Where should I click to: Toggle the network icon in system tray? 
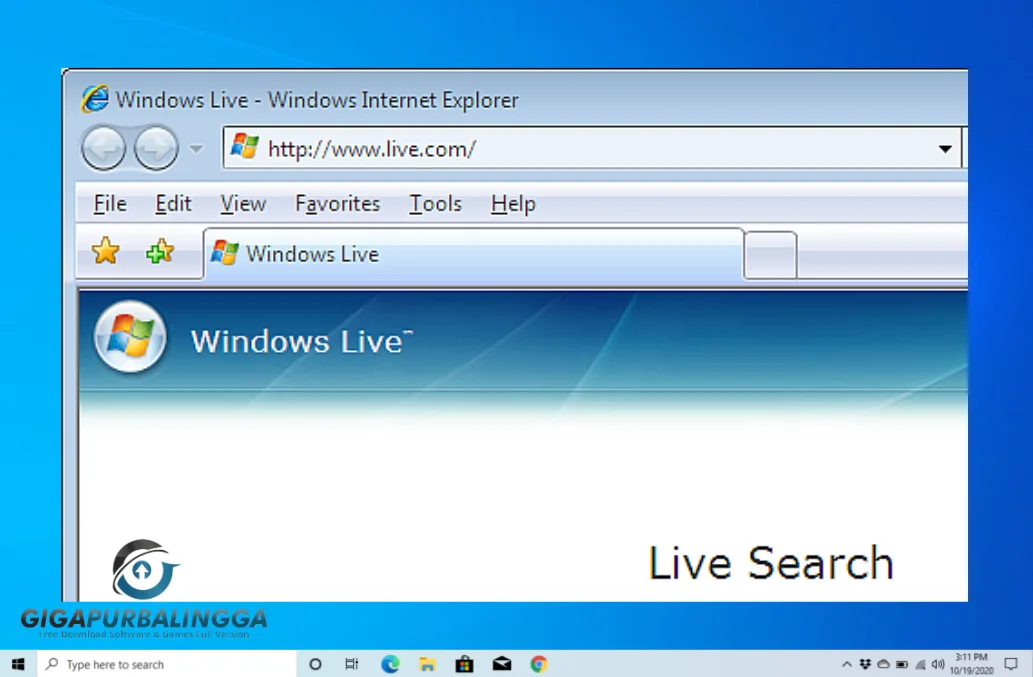(x=921, y=663)
